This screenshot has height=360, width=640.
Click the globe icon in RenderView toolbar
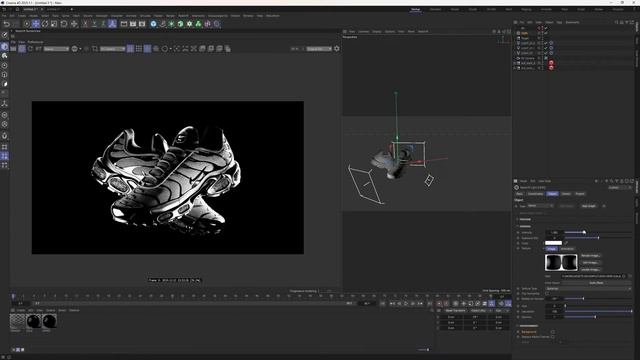click(75, 49)
